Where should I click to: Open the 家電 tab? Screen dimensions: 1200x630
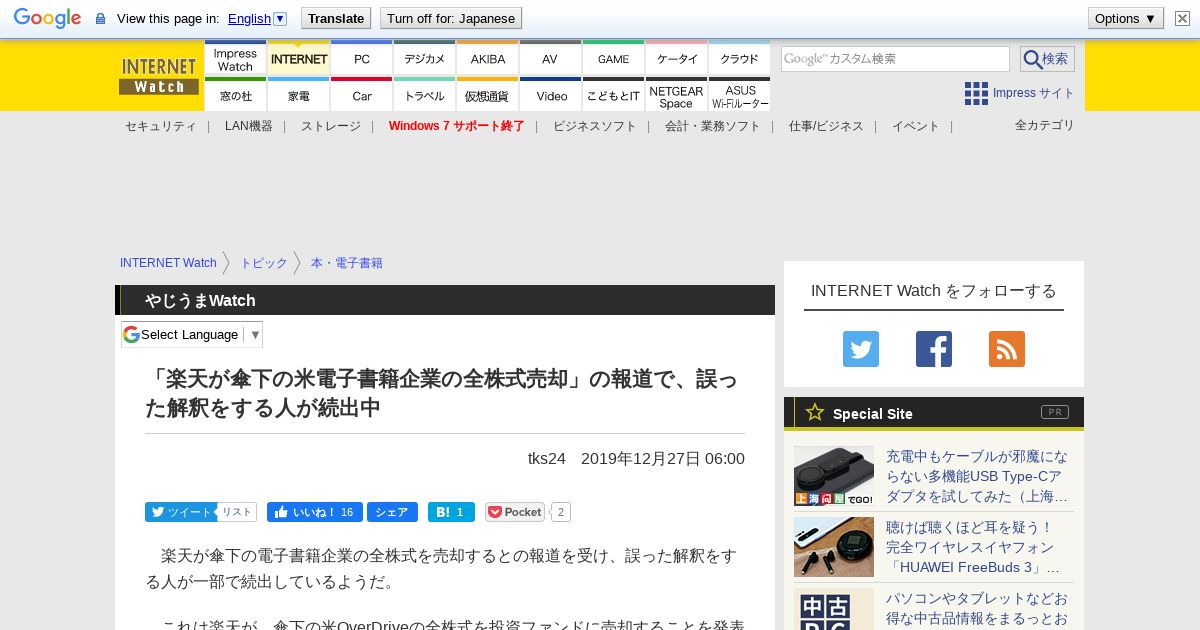tap(299, 96)
